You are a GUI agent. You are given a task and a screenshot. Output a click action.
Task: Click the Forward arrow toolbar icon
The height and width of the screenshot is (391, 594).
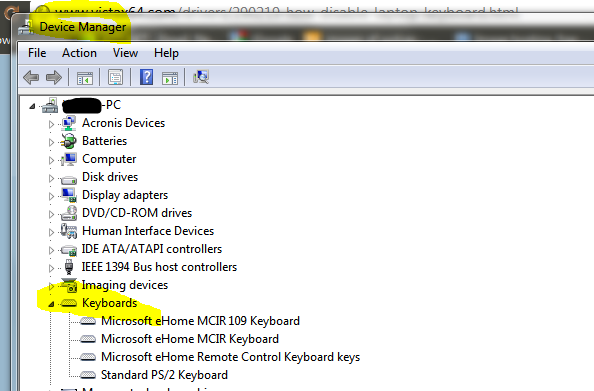tap(54, 77)
